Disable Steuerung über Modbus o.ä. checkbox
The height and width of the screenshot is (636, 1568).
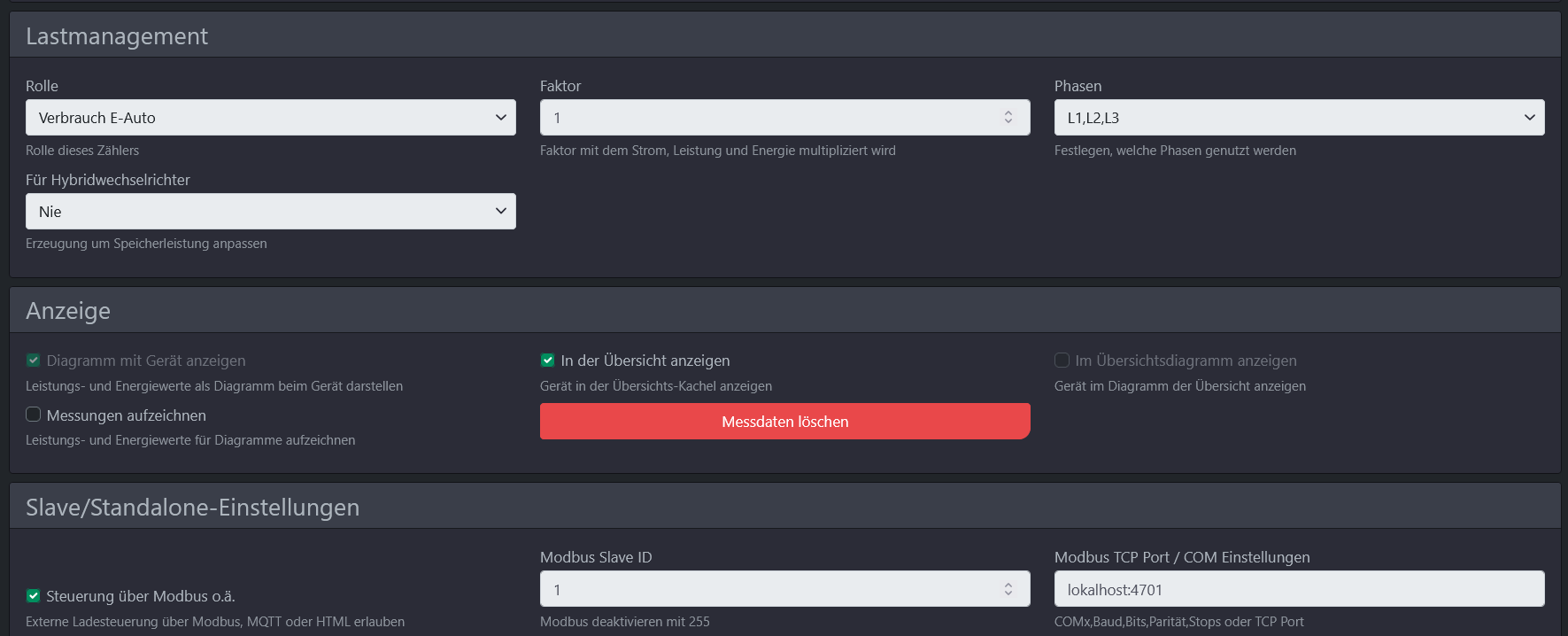[34, 596]
